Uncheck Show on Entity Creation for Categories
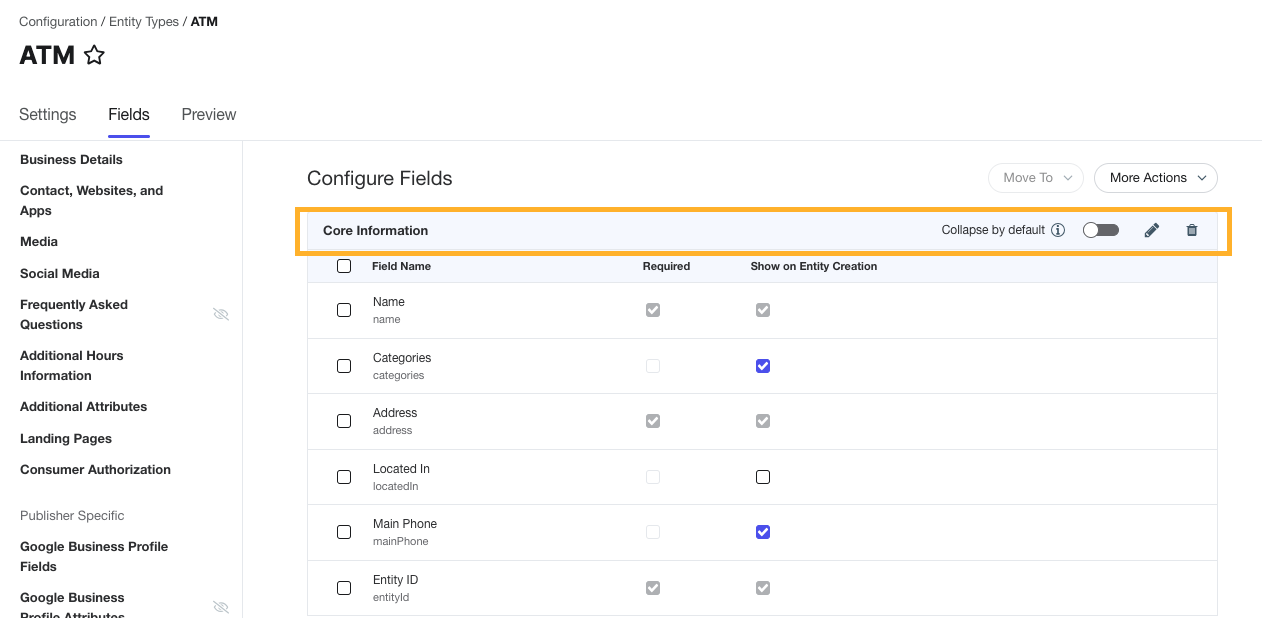1262x618 pixels. click(763, 366)
